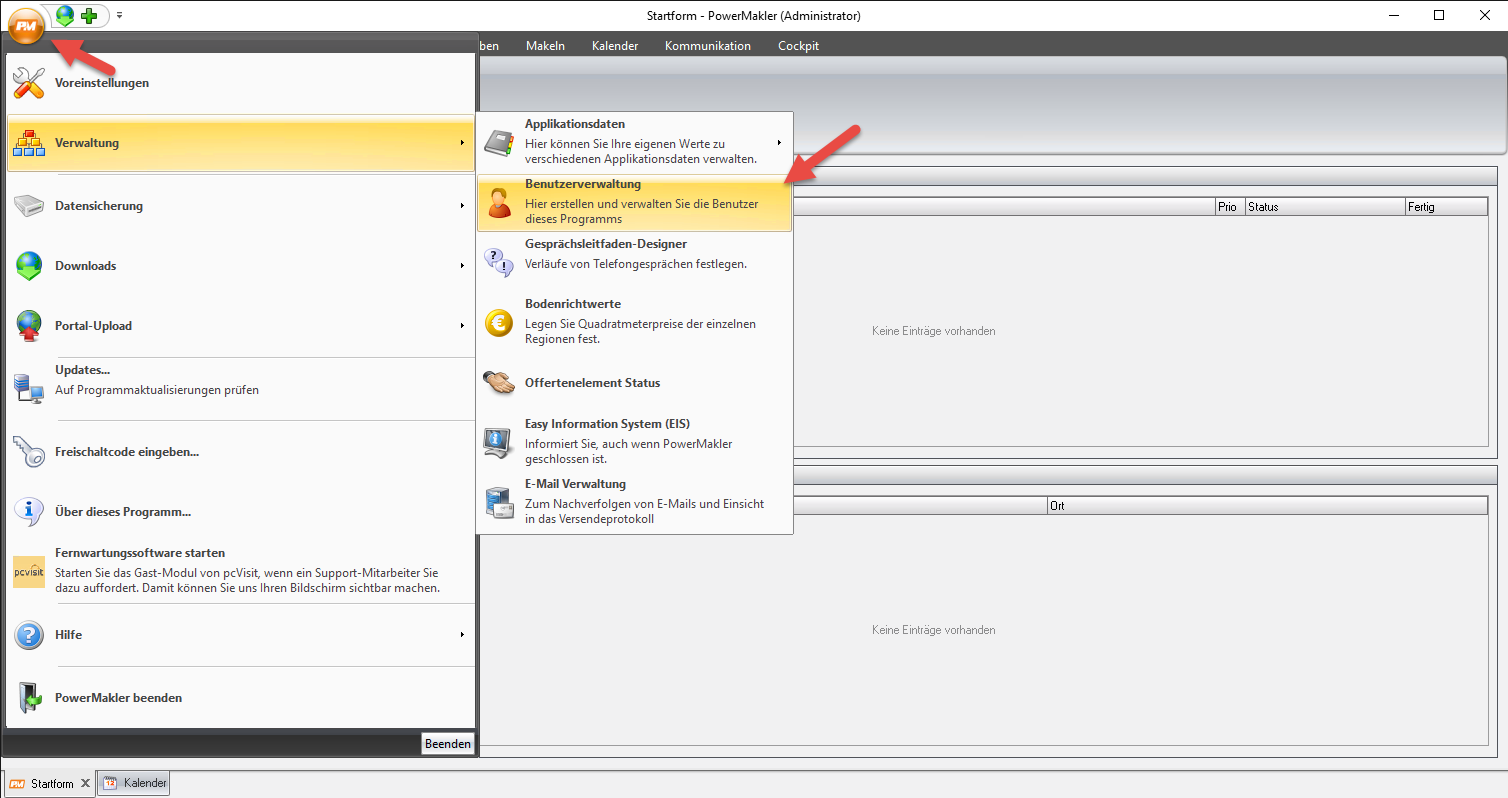Choose PowerMakler beenden menu entry
Image resolution: width=1508 pixels, height=798 pixels.
point(240,698)
